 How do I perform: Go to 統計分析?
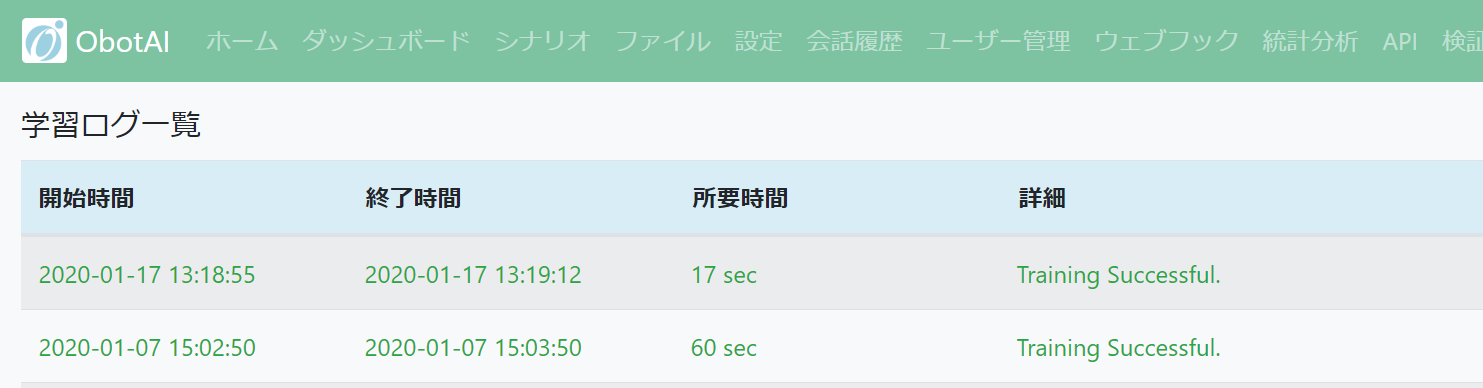coord(1310,41)
